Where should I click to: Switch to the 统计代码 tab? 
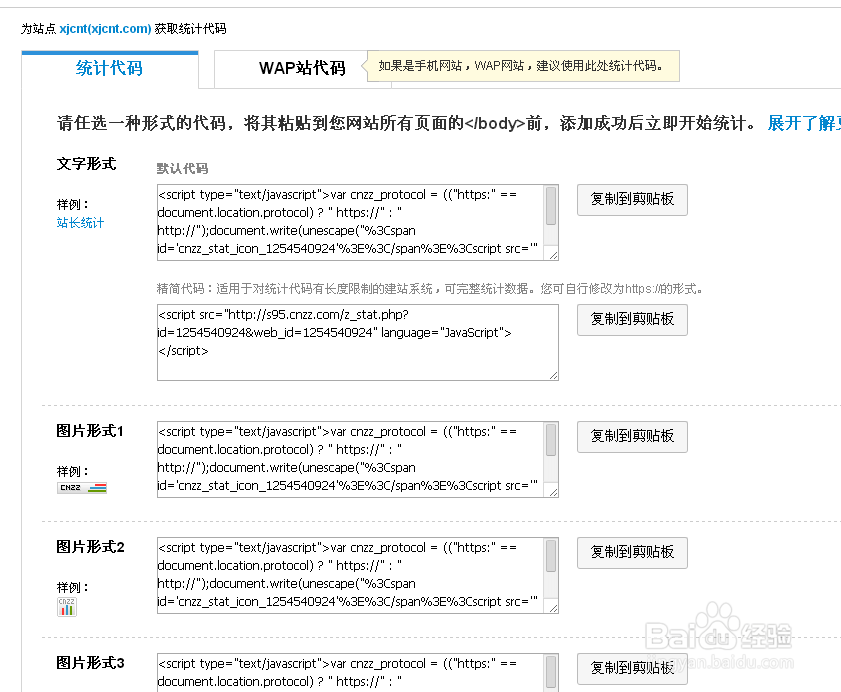pyautogui.click(x=109, y=69)
